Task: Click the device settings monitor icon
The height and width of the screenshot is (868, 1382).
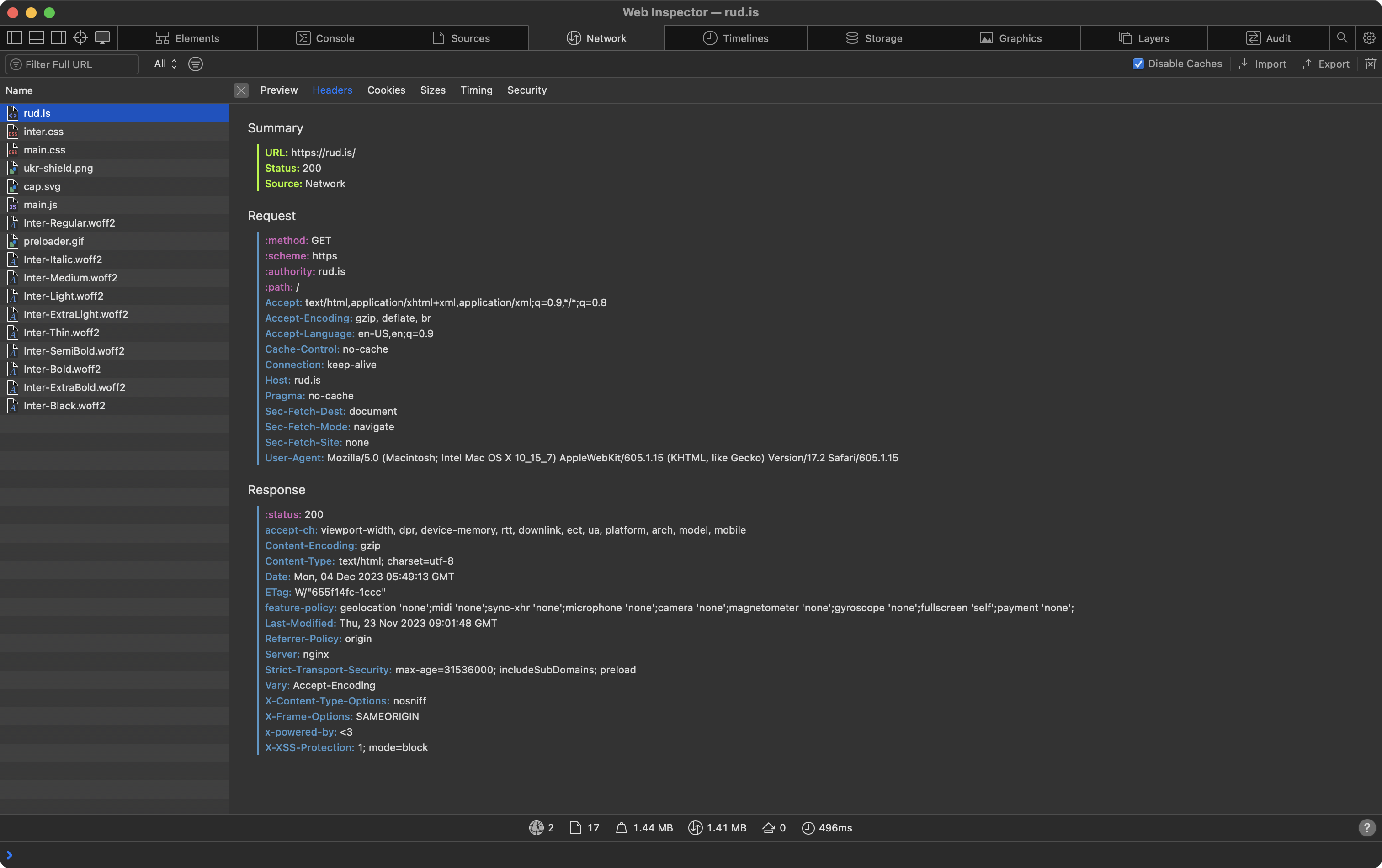Action: (102, 38)
